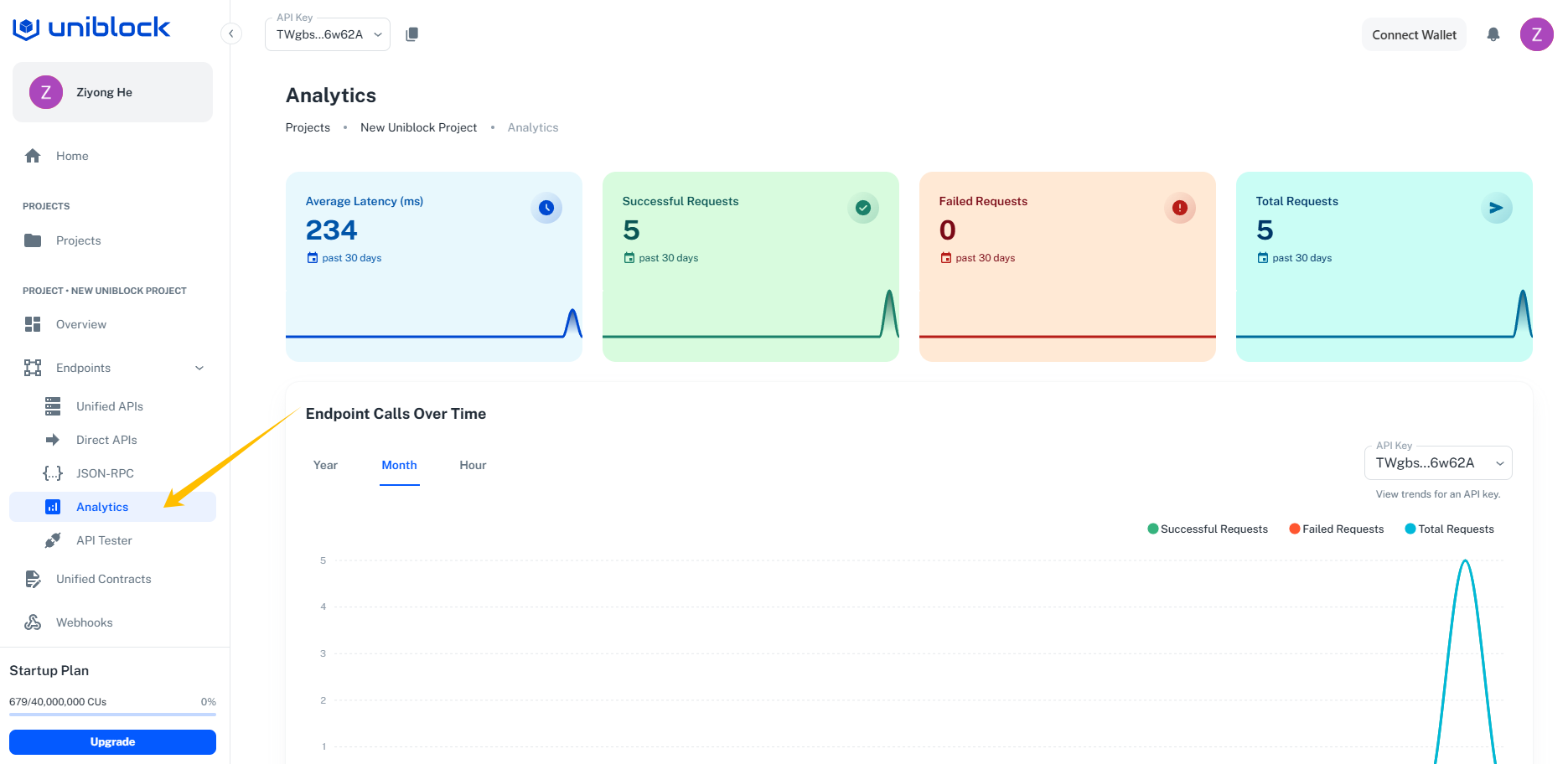
Task: Open the user avatar menu in the top right
Action: tap(1537, 34)
